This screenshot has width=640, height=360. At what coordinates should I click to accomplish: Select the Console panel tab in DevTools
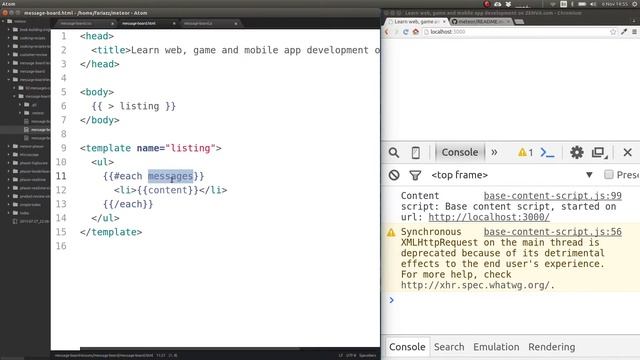pyautogui.click(x=460, y=153)
